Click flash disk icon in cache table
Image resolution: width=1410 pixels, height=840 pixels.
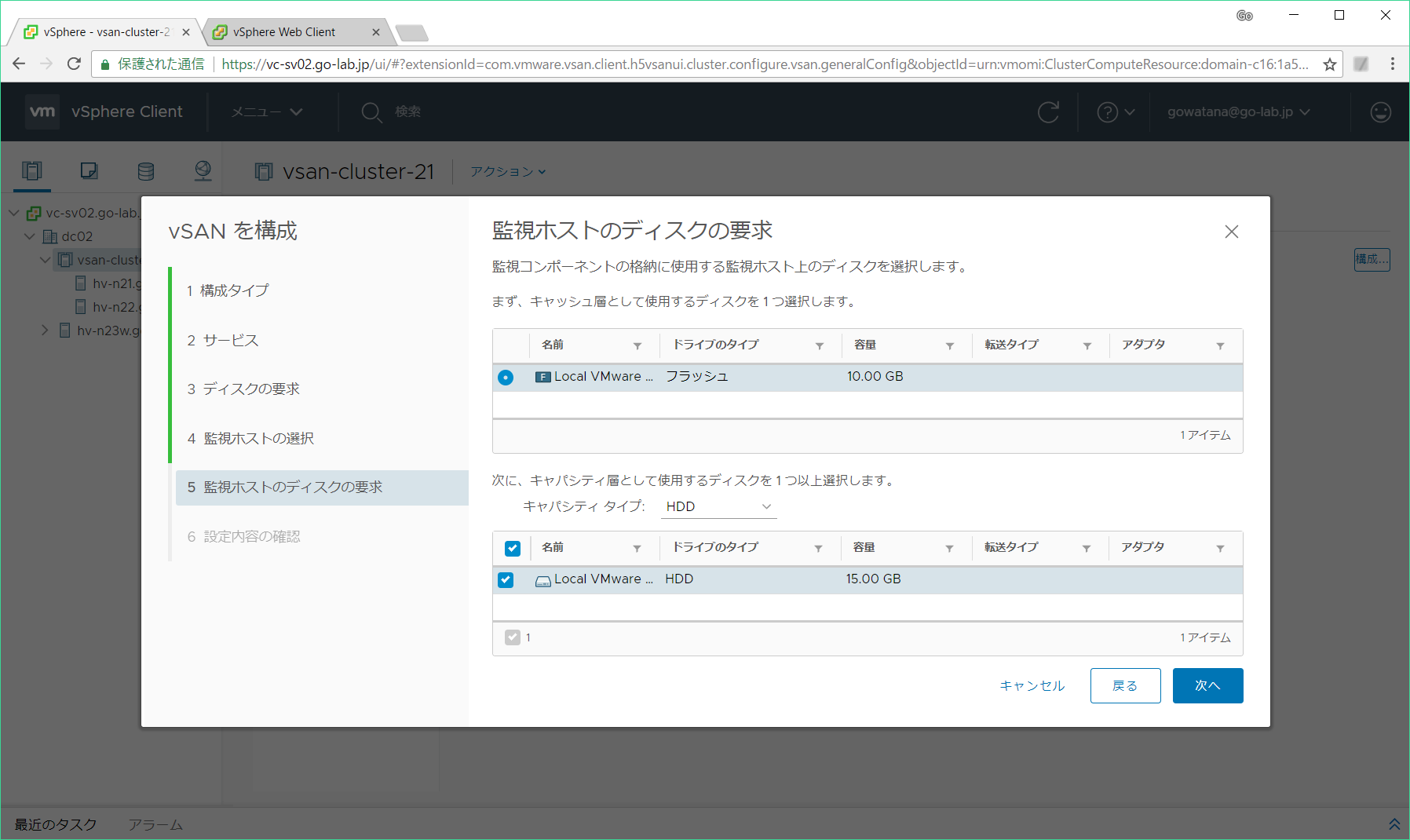pyautogui.click(x=542, y=377)
